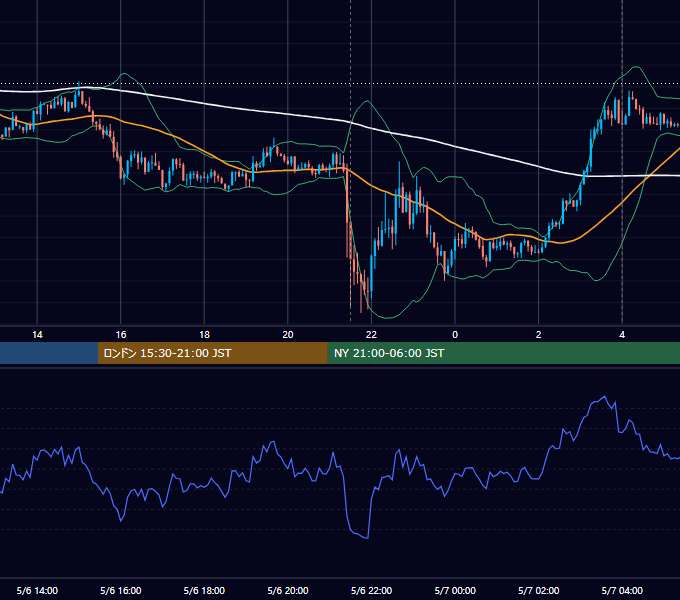Click the 5/6 20:00 indicator time label

click(288, 590)
